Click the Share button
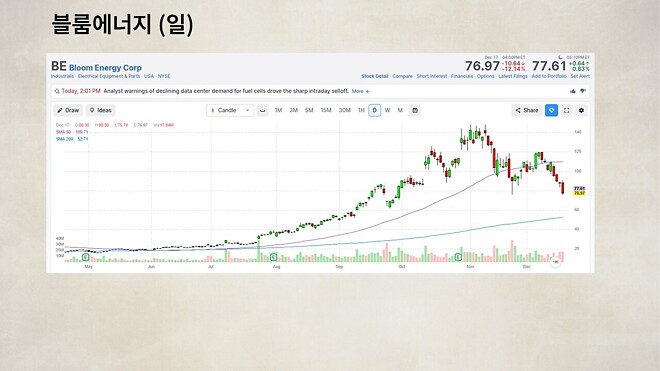Screen dimensions: 660x371 coord(527,110)
